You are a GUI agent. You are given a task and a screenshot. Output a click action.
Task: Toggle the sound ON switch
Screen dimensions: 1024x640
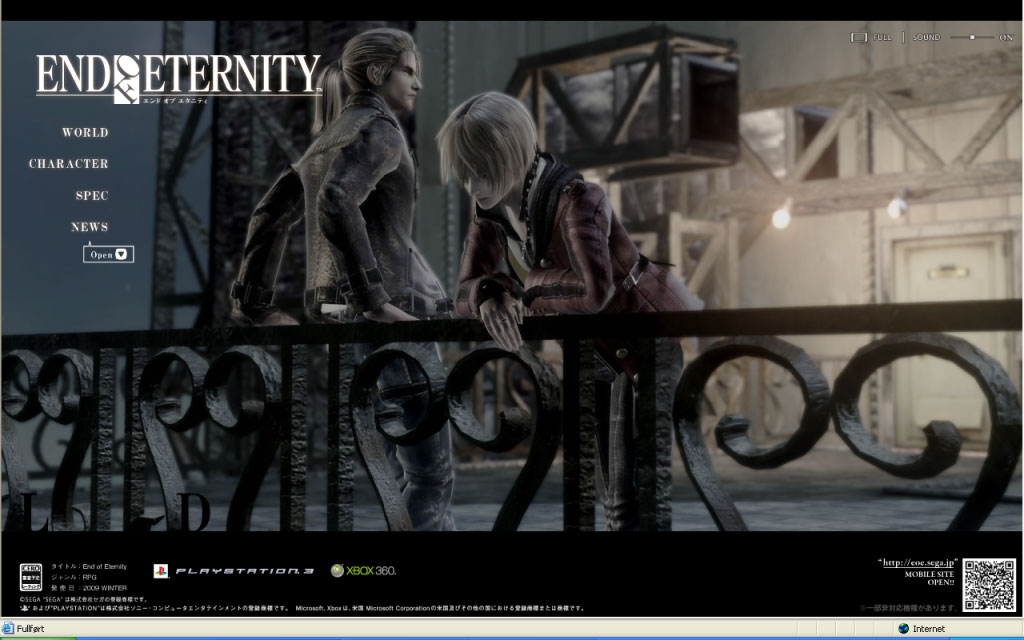(1006, 37)
